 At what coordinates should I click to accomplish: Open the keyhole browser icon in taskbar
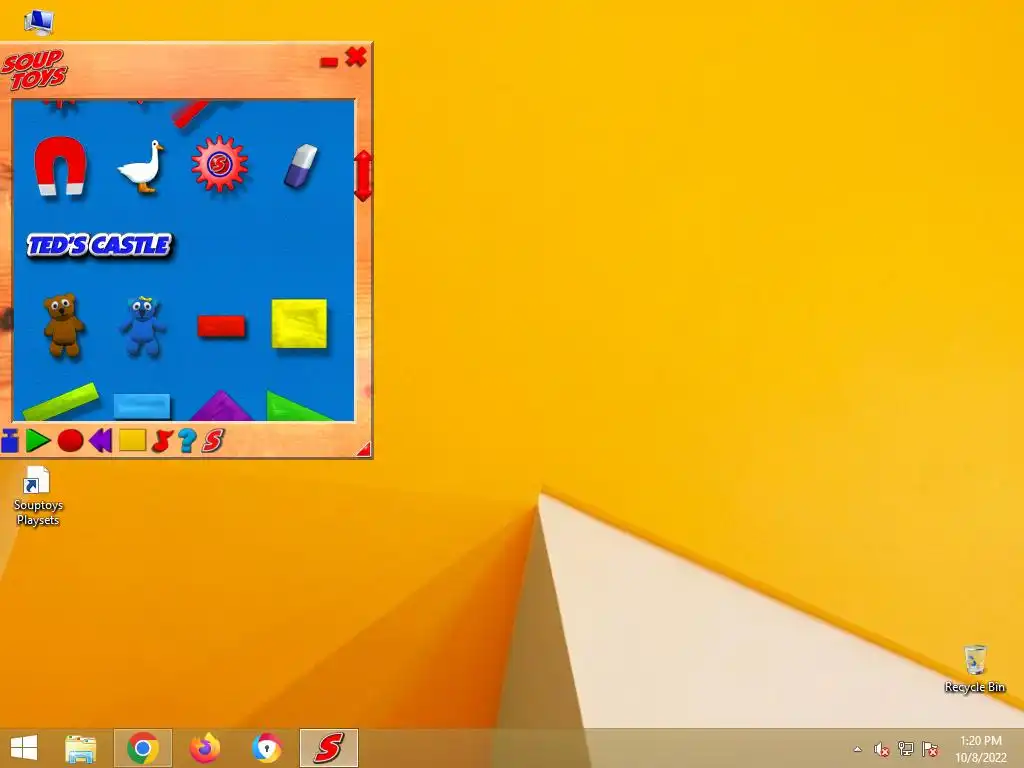click(x=267, y=748)
